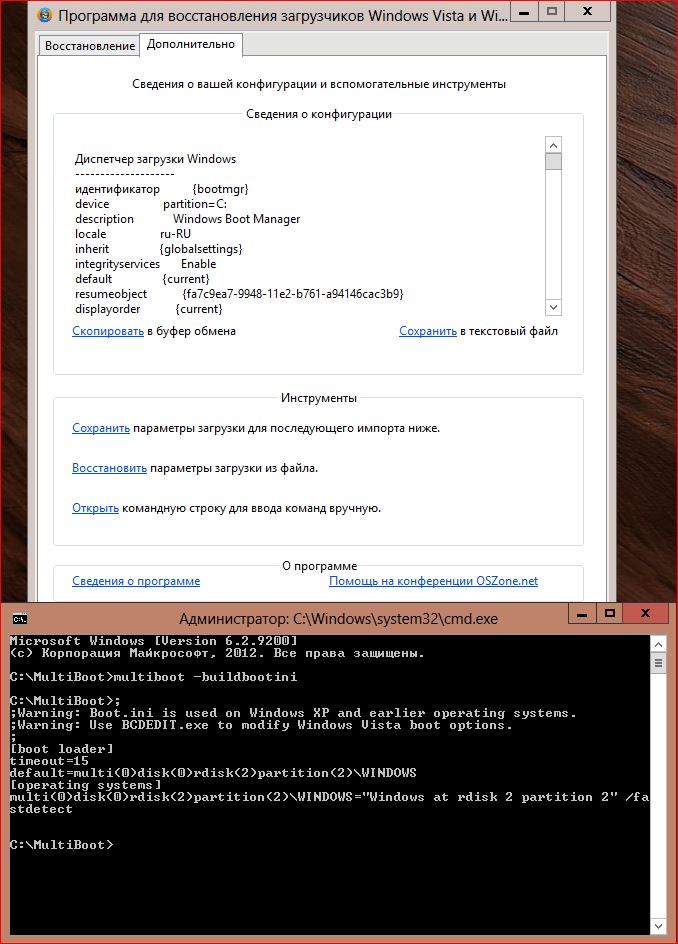Click the last 'C:\MultiBoot>' prompt in cmd
678x944 pixels.
pyautogui.click(x=61, y=845)
